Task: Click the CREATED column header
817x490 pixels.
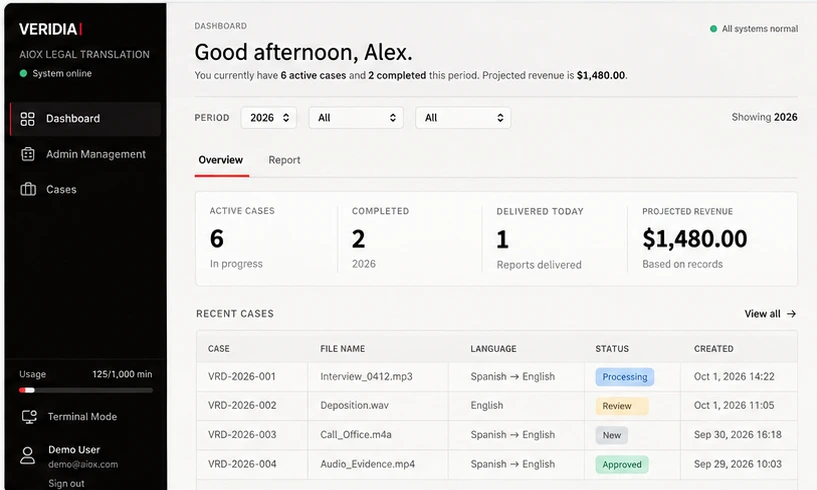Action: click(x=714, y=349)
